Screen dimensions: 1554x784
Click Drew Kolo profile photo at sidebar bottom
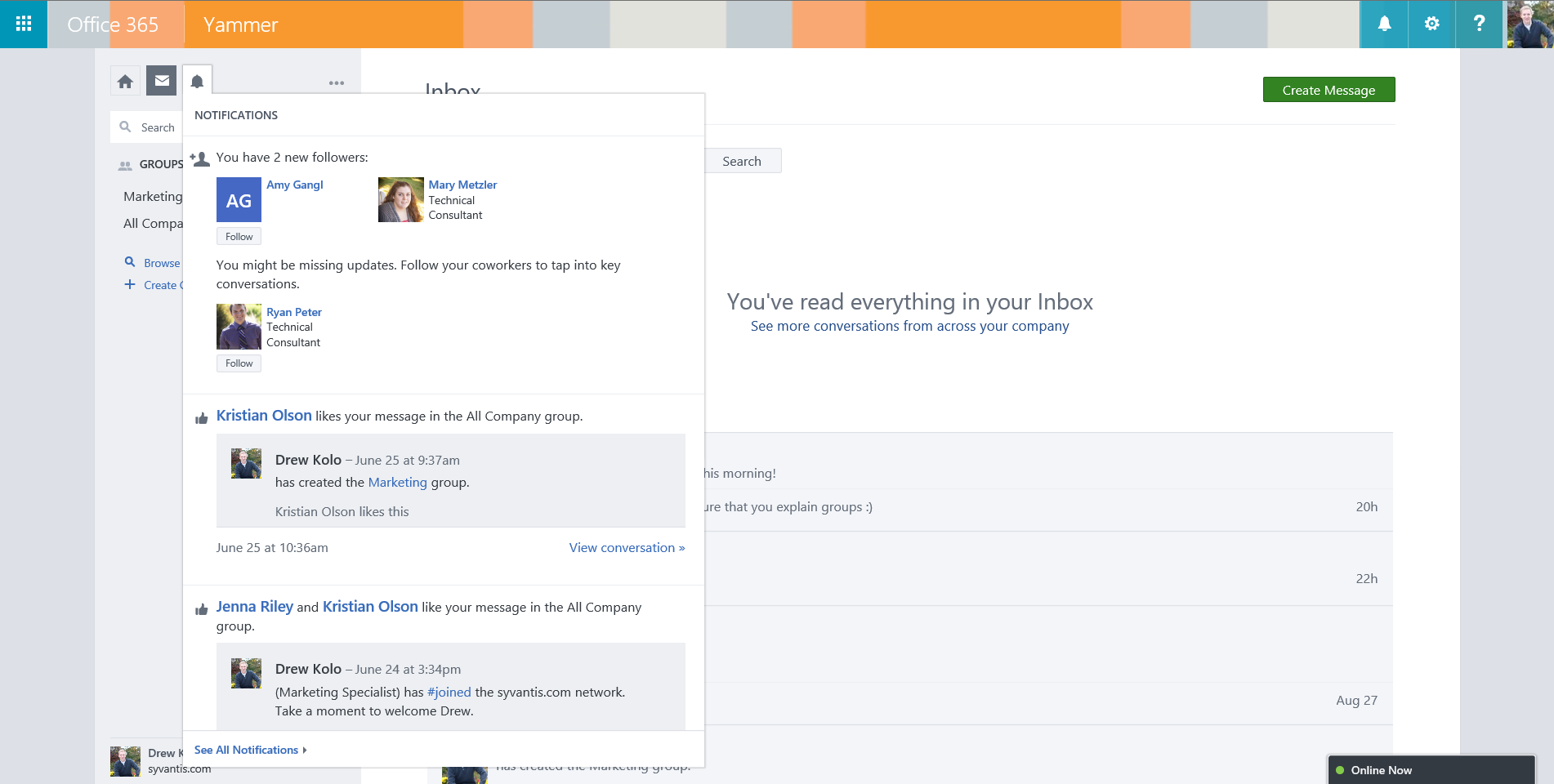[x=125, y=761]
